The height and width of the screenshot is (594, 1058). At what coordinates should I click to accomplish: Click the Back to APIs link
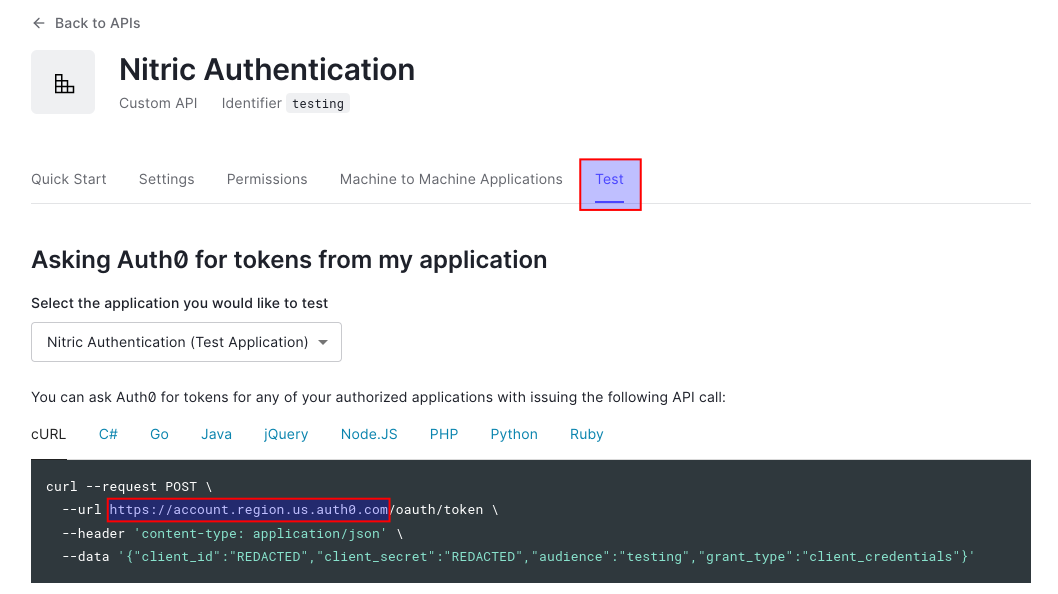pyautogui.click(x=97, y=23)
